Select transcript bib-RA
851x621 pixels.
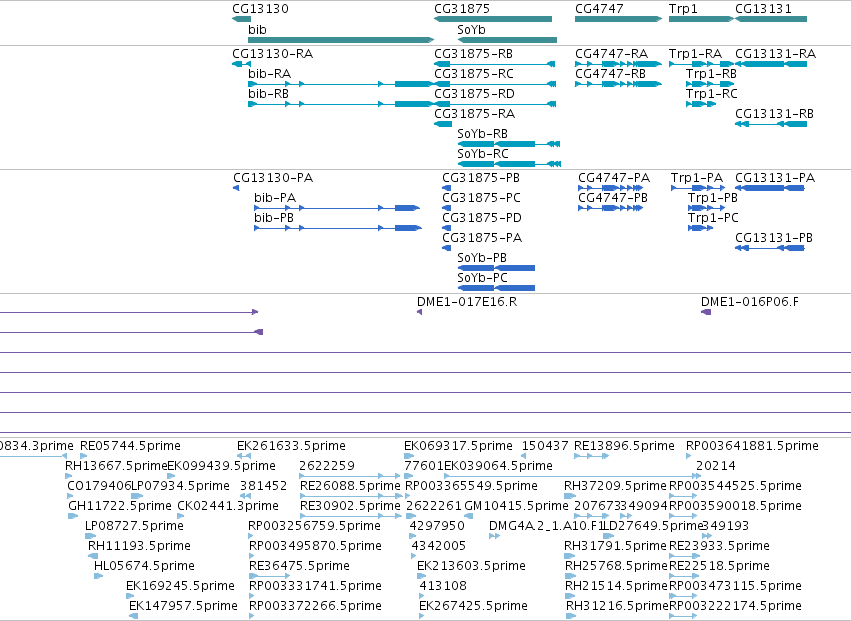click(x=341, y=84)
